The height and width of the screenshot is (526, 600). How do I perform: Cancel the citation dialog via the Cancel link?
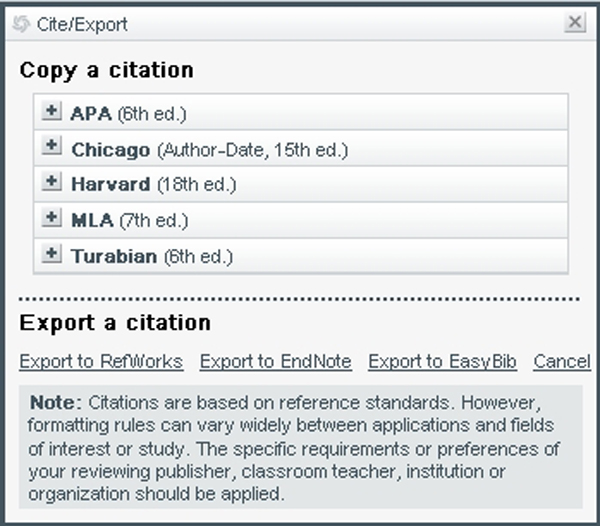(x=561, y=361)
